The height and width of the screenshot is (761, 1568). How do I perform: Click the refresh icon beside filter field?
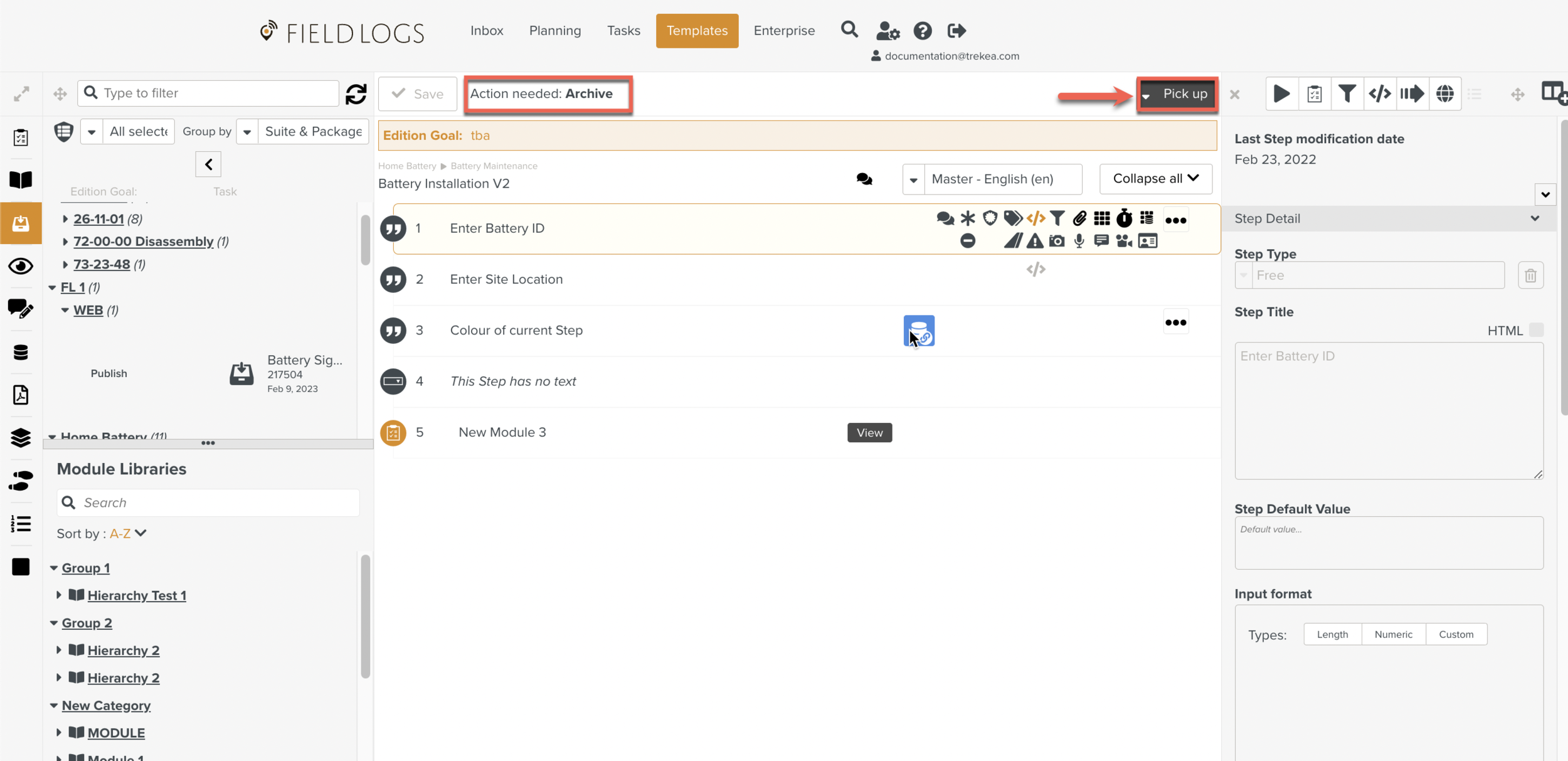[356, 94]
